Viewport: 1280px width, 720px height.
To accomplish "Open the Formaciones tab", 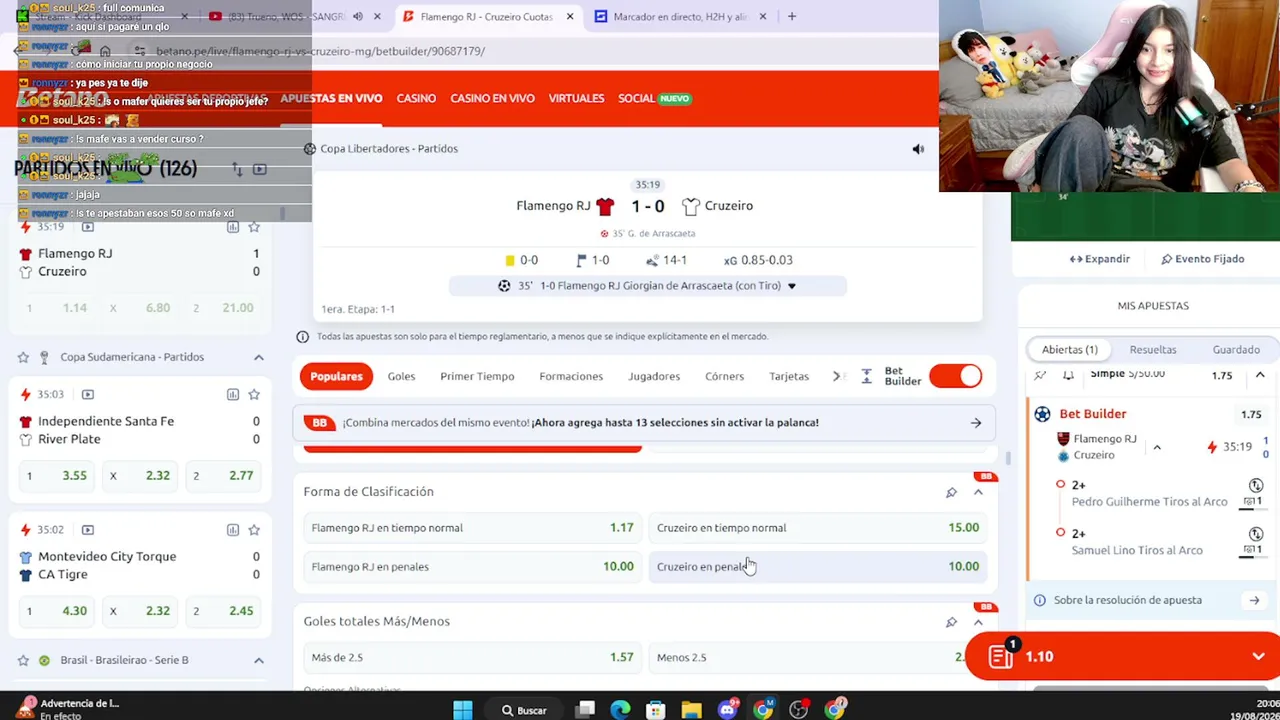I will click(571, 376).
